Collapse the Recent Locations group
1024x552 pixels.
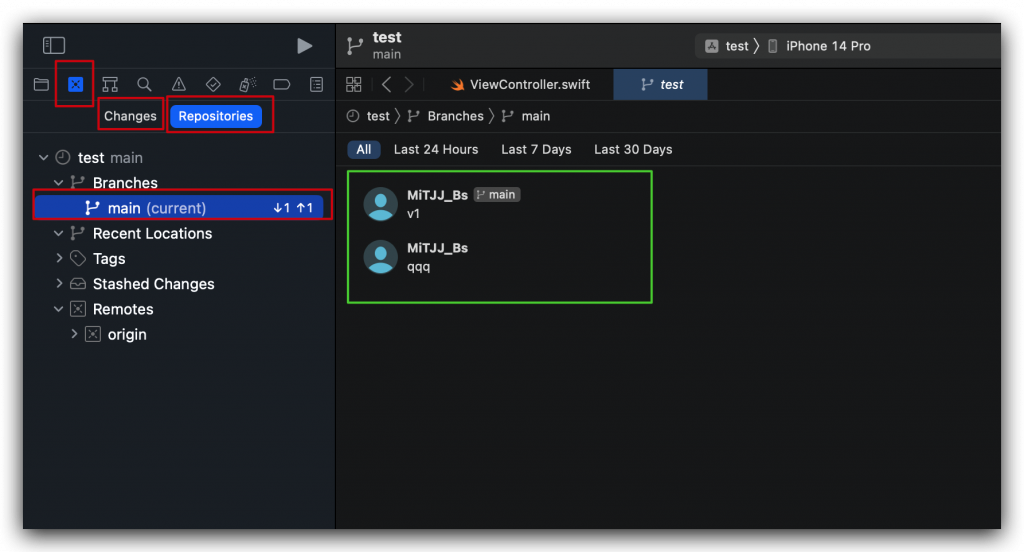point(58,233)
